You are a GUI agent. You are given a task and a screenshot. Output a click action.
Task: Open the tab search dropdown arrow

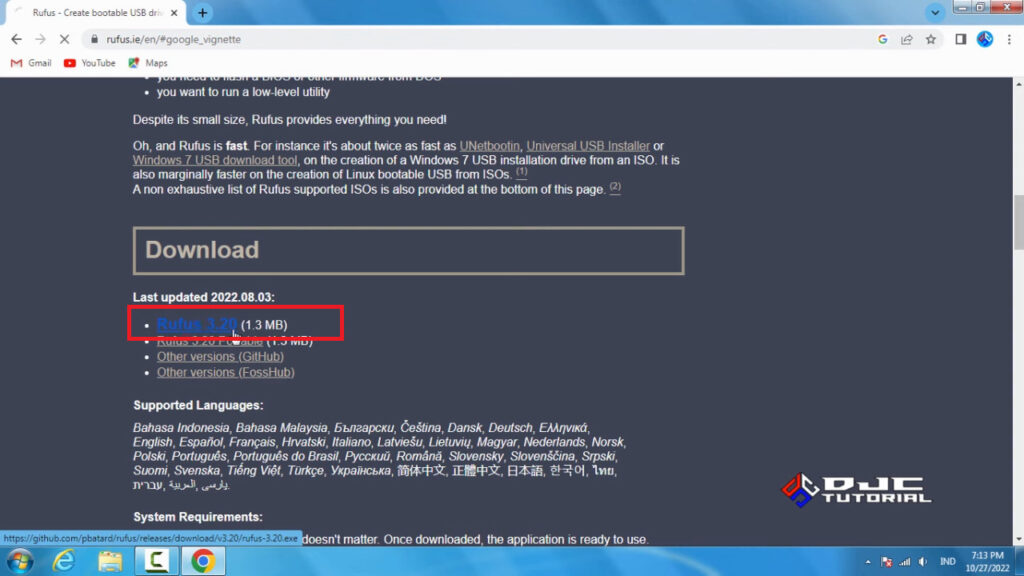tap(935, 11)
